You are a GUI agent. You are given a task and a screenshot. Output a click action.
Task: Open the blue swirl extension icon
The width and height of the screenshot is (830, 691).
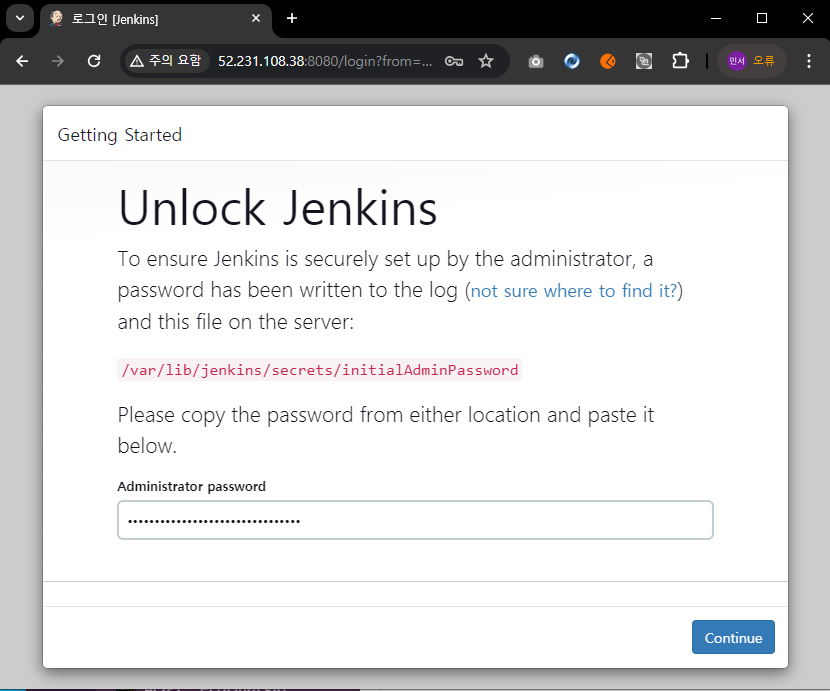[x=572, y=61]
